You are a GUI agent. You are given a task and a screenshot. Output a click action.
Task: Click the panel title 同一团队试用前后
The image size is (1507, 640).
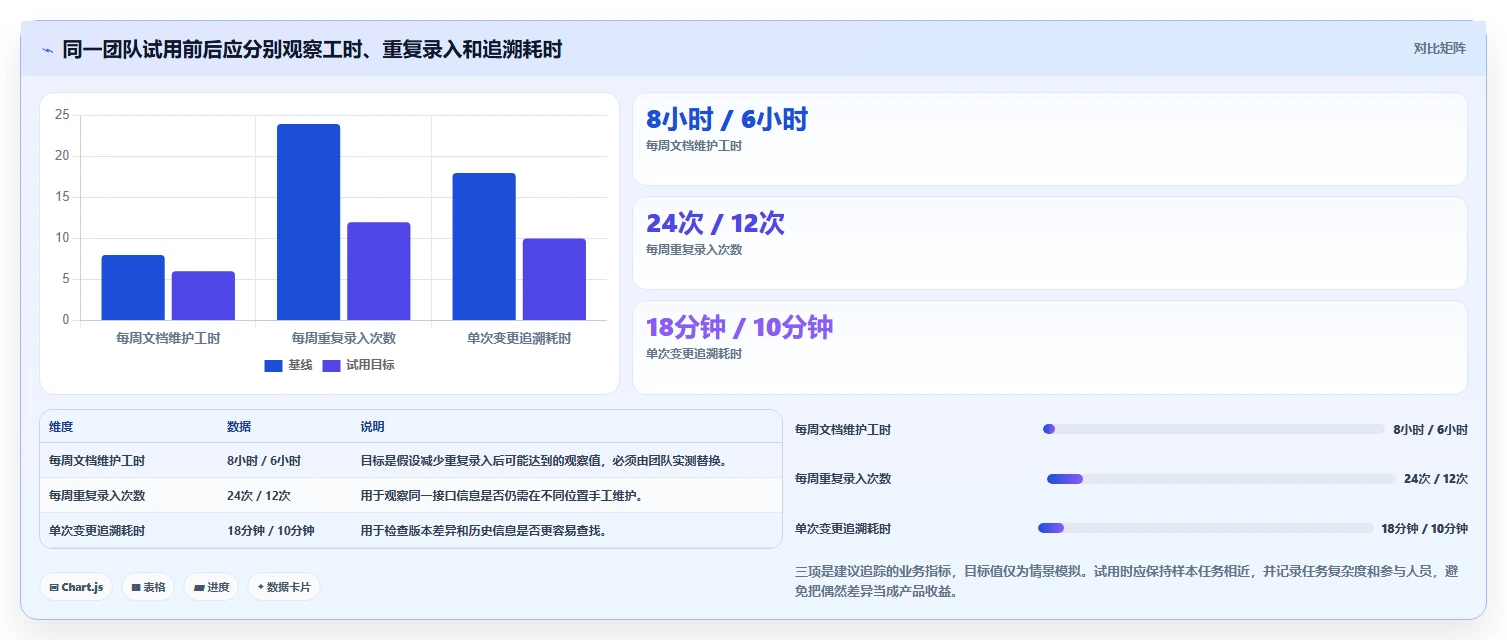tap(312, 49)
